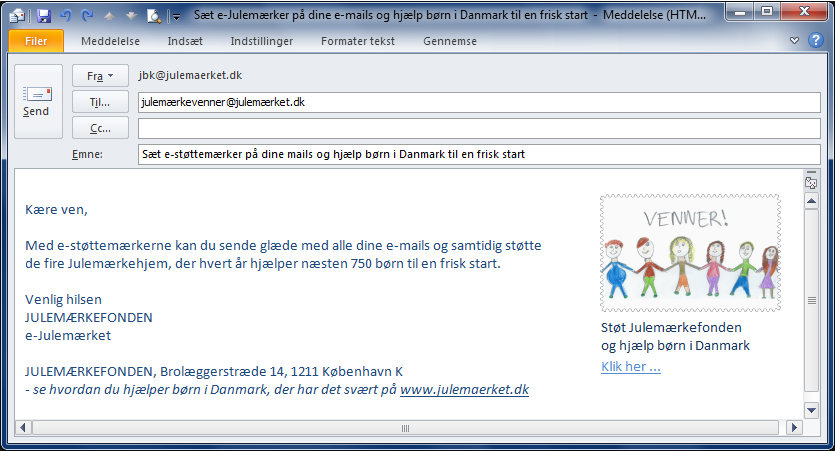Open the Indstillinger tab
The width and height of the screenshot is (835, 451).
point(261,41)
